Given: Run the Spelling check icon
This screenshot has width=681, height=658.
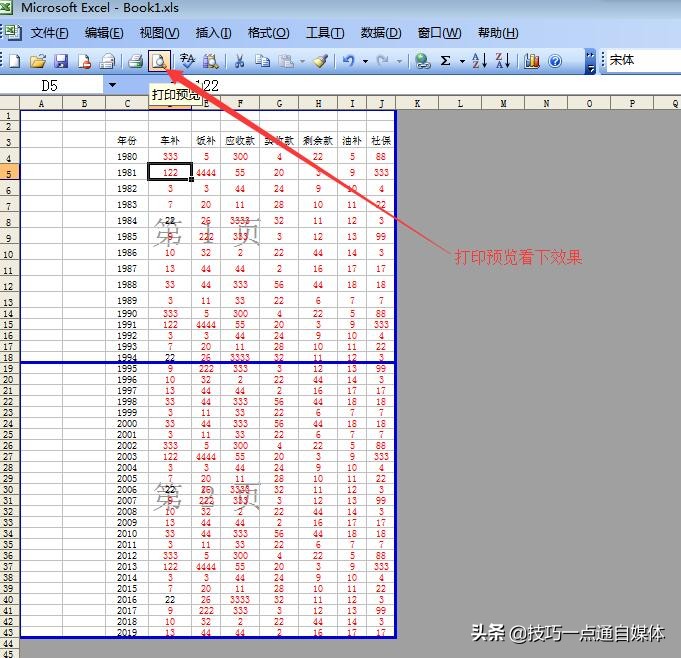Looking at the screenshot, I should coord(187,61).
